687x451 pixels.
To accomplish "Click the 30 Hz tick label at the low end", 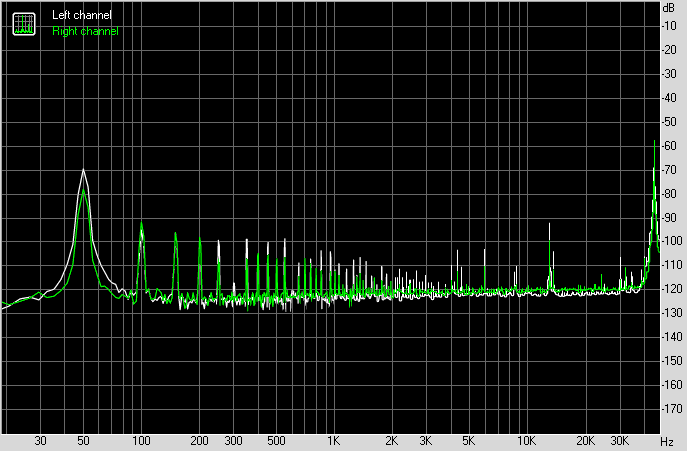I will tap(40, 440).
